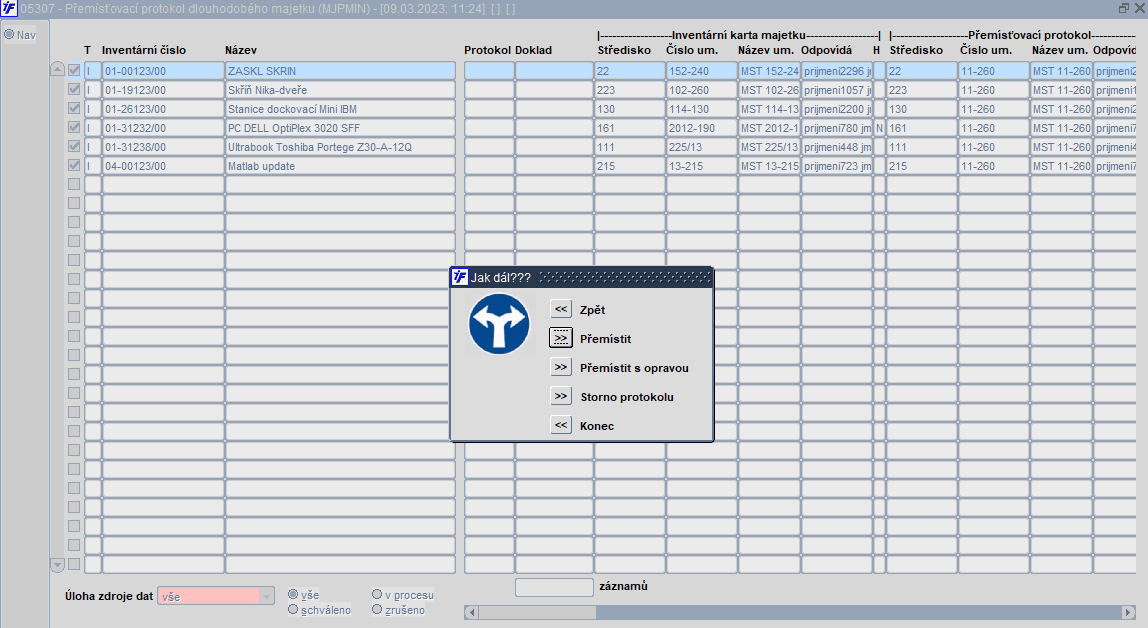The width and height of the screenshot is (1148, 628).
Task: Click the Storno protokolu arrow button
Action: click(561, 396)
